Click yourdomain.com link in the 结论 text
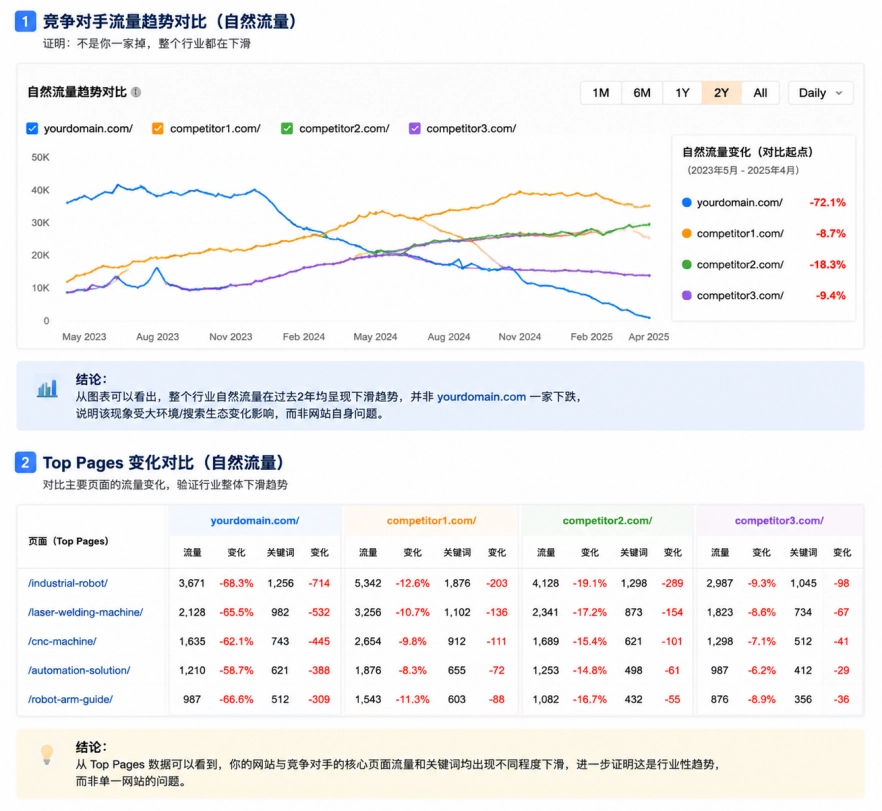 click(482, 397)
